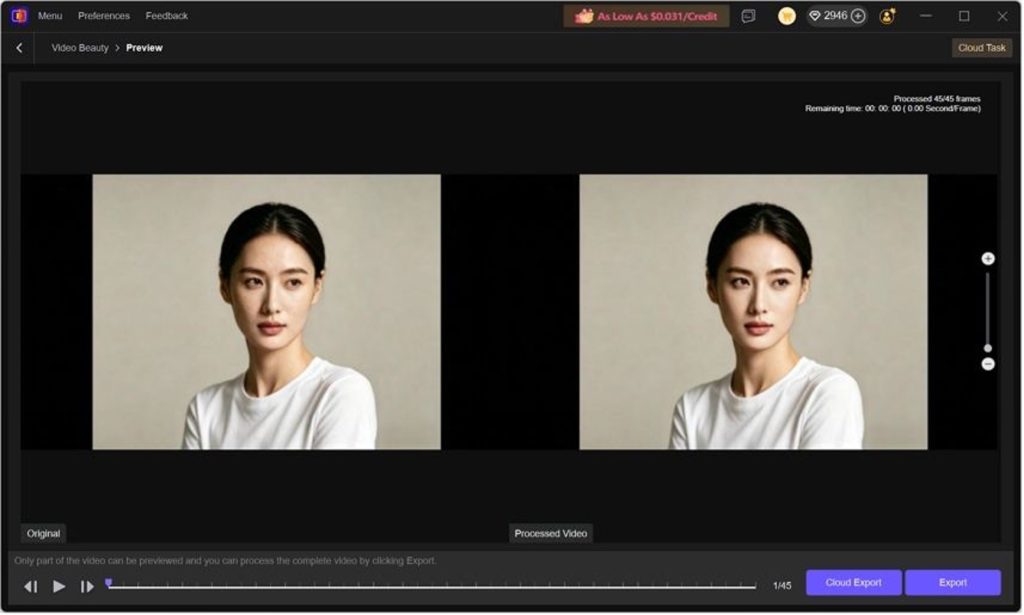1024x615 pixels.
Task: Click the Preview breadcrumb label
Action: point(144,48)
